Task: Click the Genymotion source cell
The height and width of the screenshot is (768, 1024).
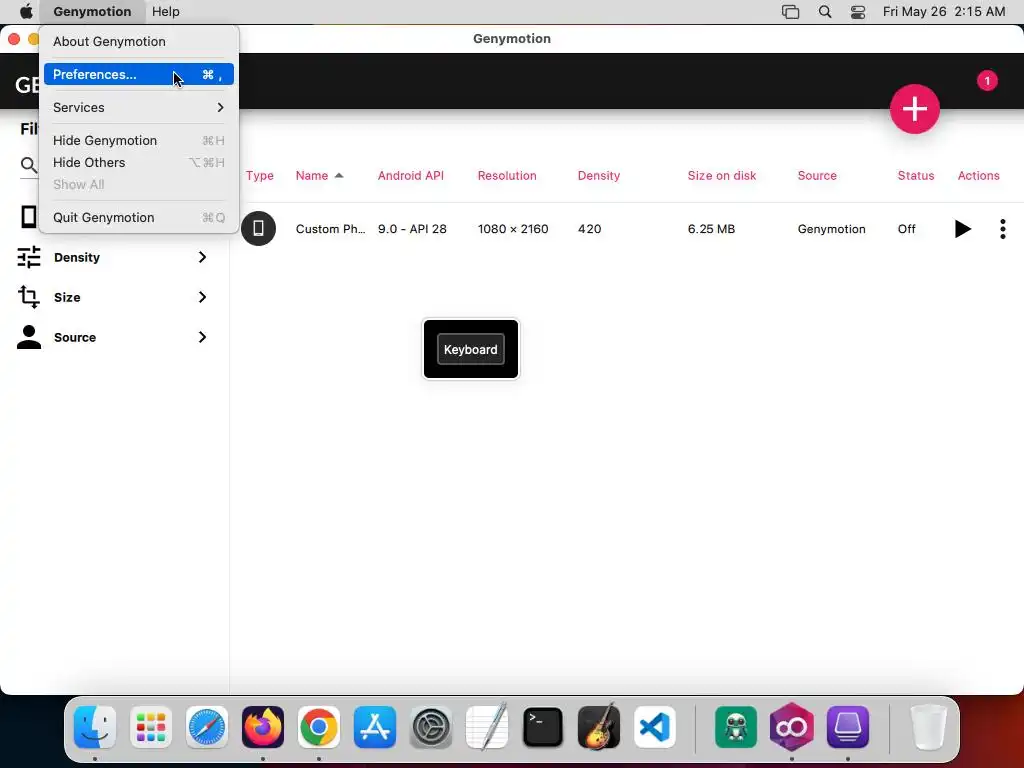Action: pos(831,229)
